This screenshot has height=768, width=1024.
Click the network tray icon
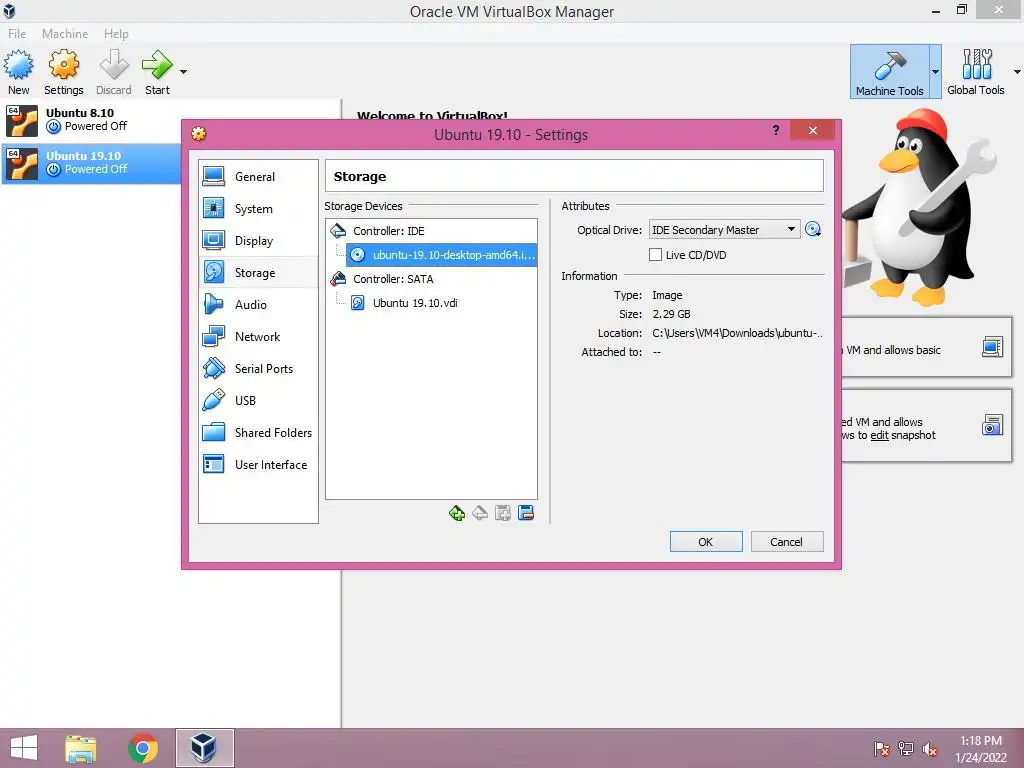click(x=906, y=749)
